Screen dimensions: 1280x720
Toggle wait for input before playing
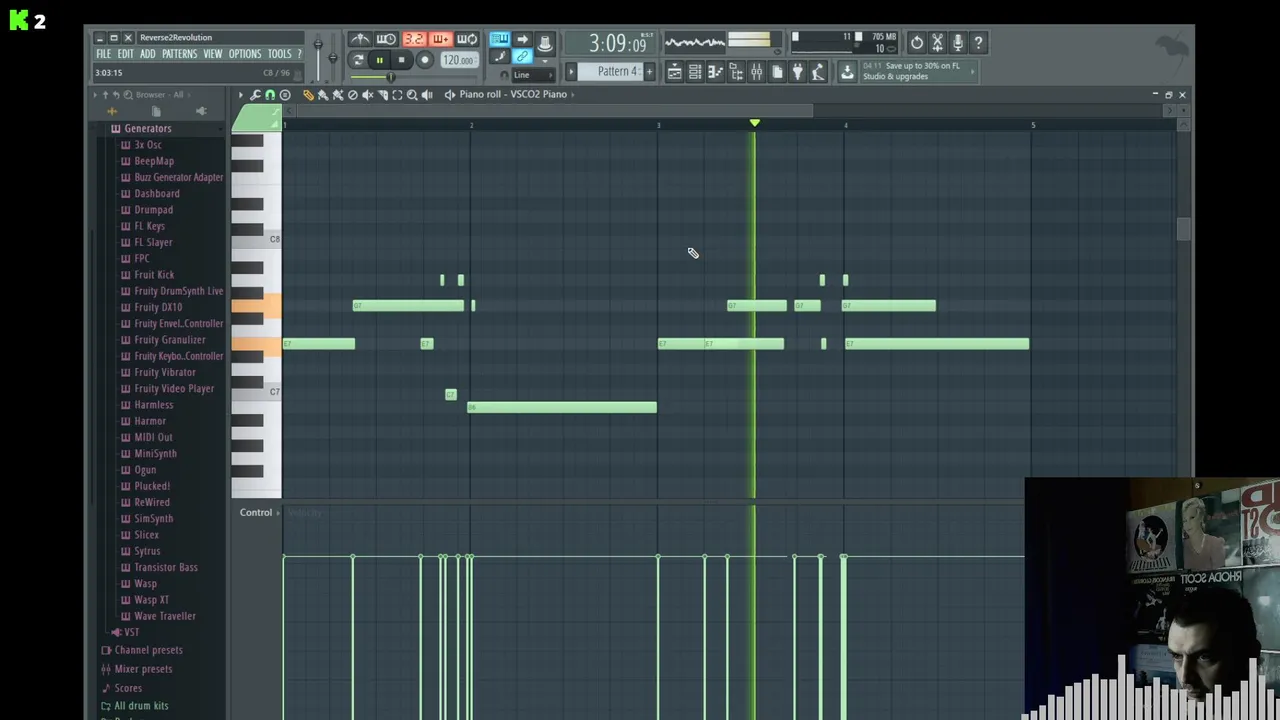tap(386, 39)
